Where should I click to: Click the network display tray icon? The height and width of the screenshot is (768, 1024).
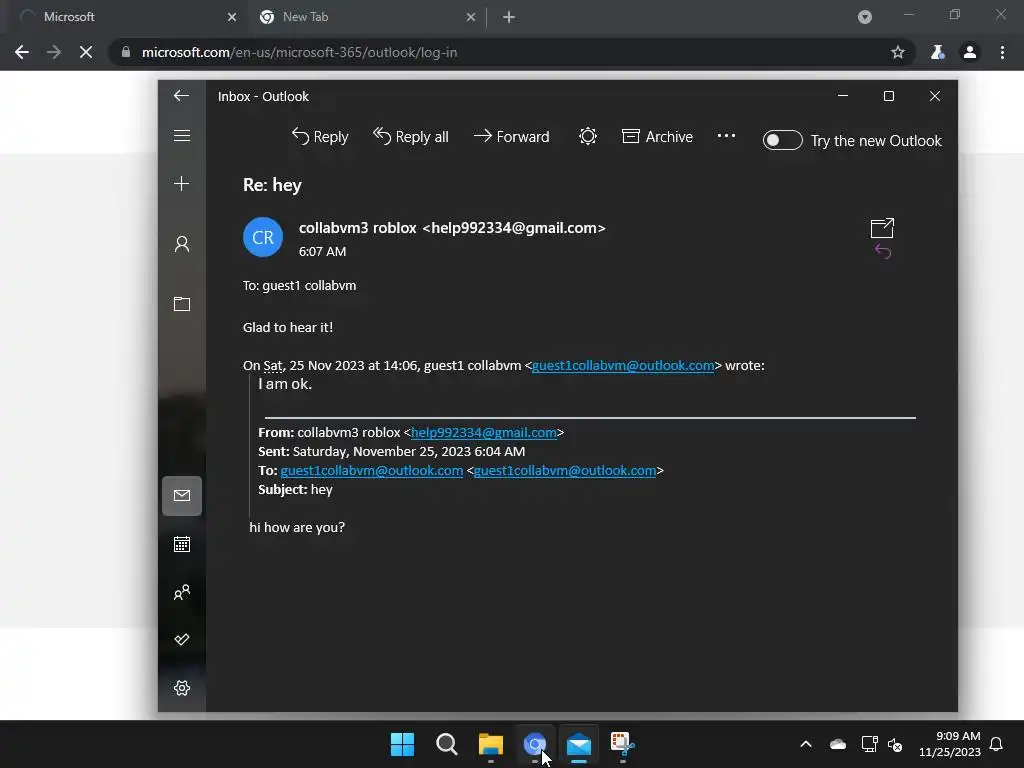pos(869,744)
